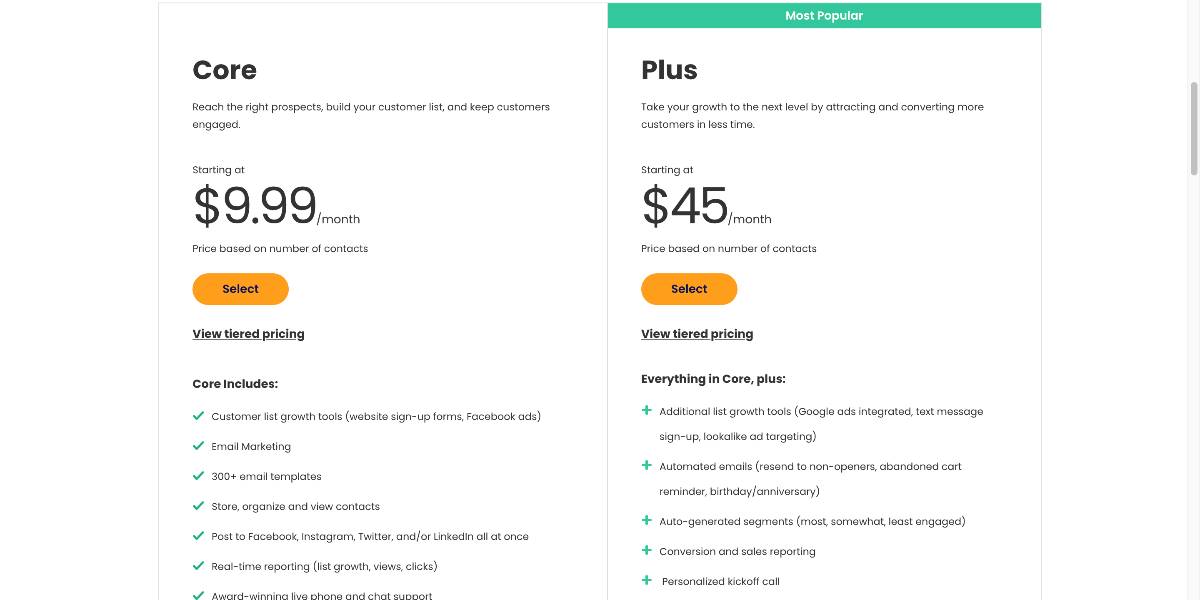Click plus icon beside Automated emails

pyautogui.click(x=647, y=466)
